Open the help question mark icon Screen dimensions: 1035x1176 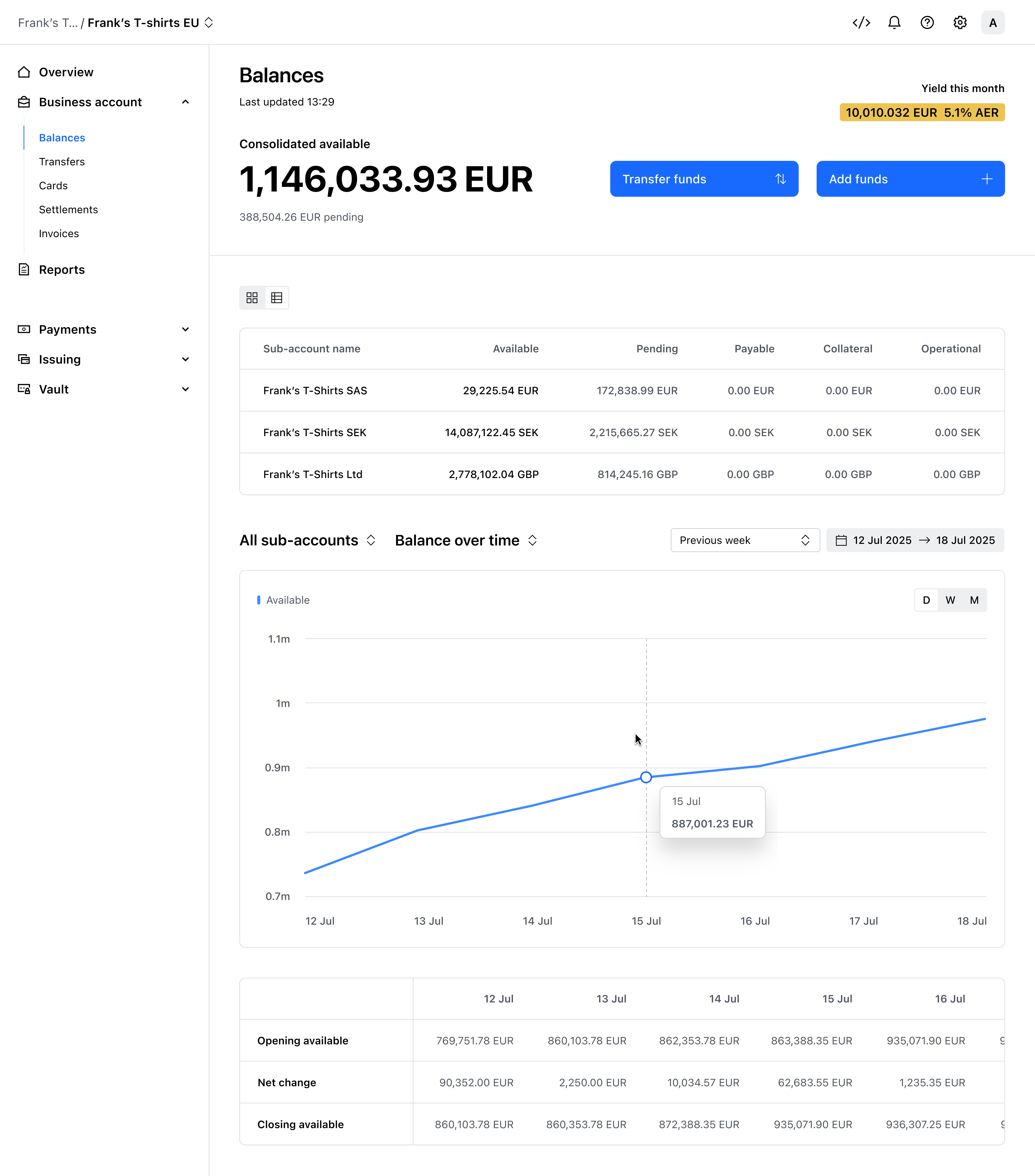click(x=927, y=22)
